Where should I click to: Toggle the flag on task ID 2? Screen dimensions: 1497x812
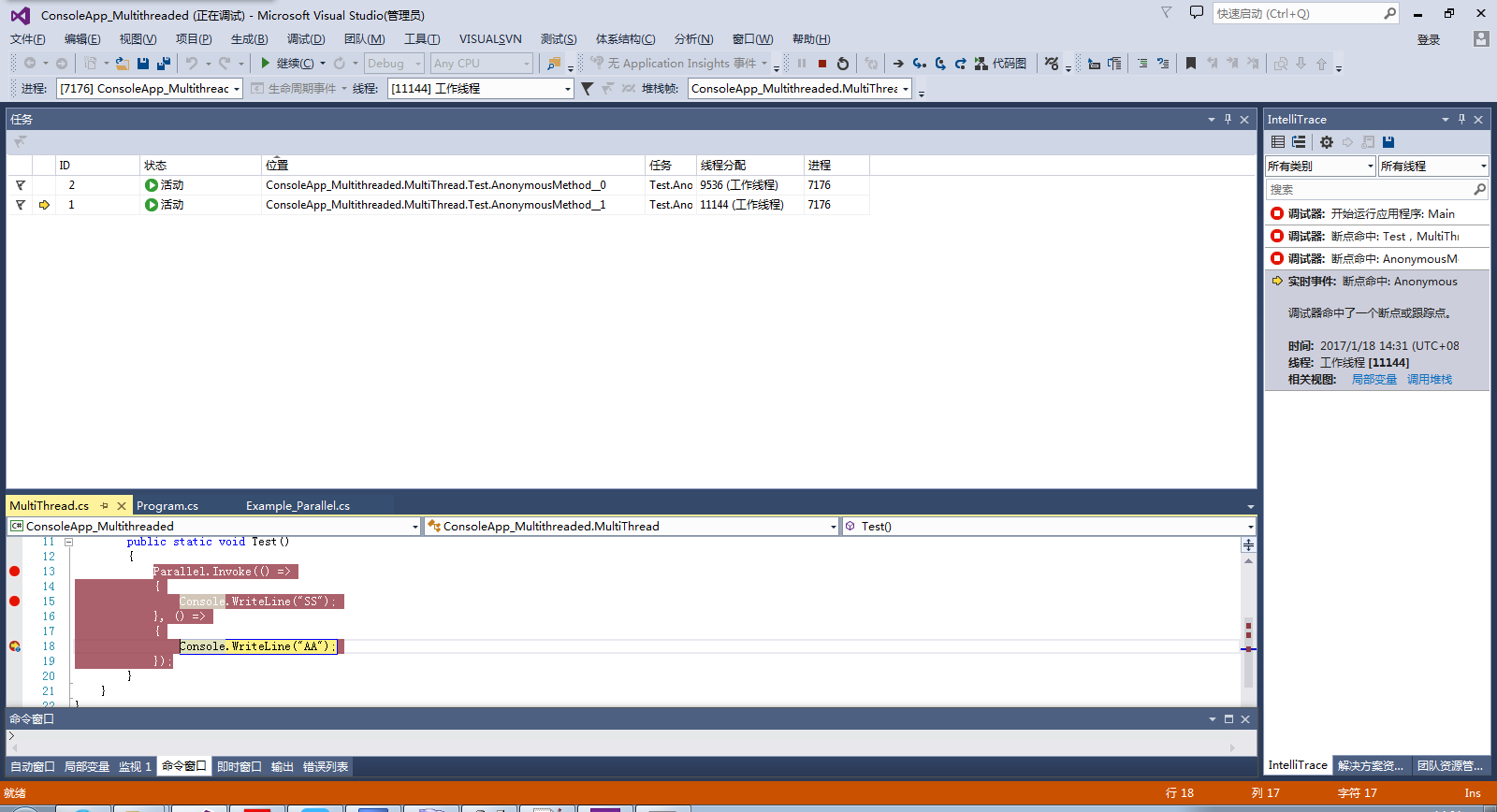pos(21,185)
